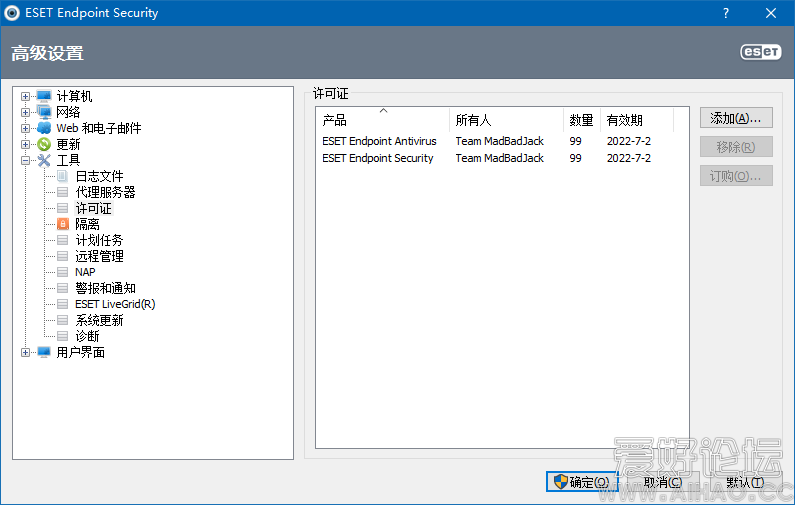The image size is (795, 505).
Task: Open the 计划任务 settings item
Action: tap(99, 240)
